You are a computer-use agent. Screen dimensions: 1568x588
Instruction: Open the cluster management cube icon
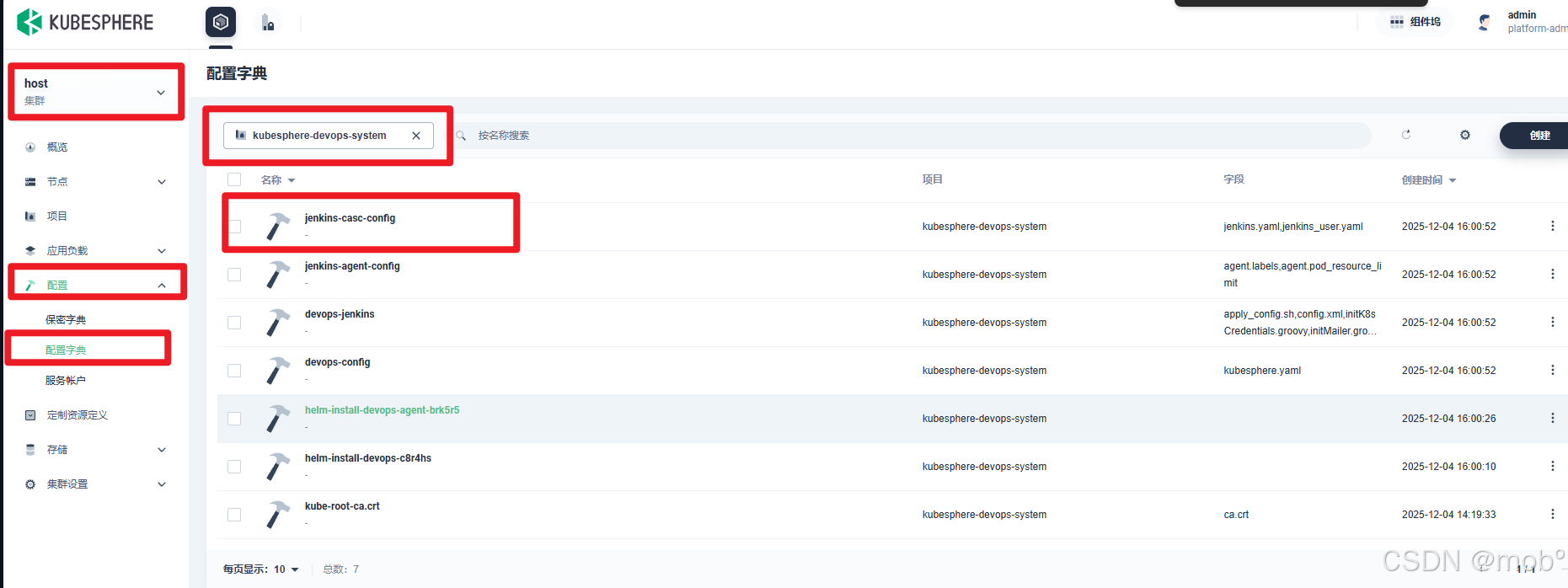221,22
